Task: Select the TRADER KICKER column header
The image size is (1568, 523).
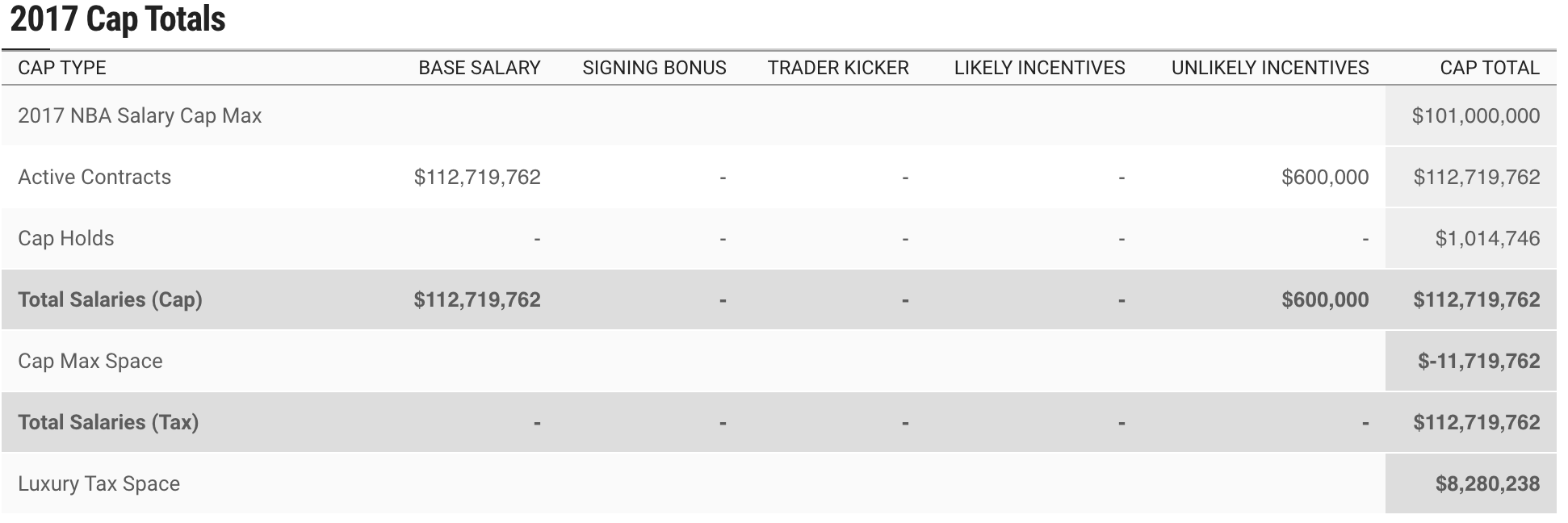Action: point(838,68)
